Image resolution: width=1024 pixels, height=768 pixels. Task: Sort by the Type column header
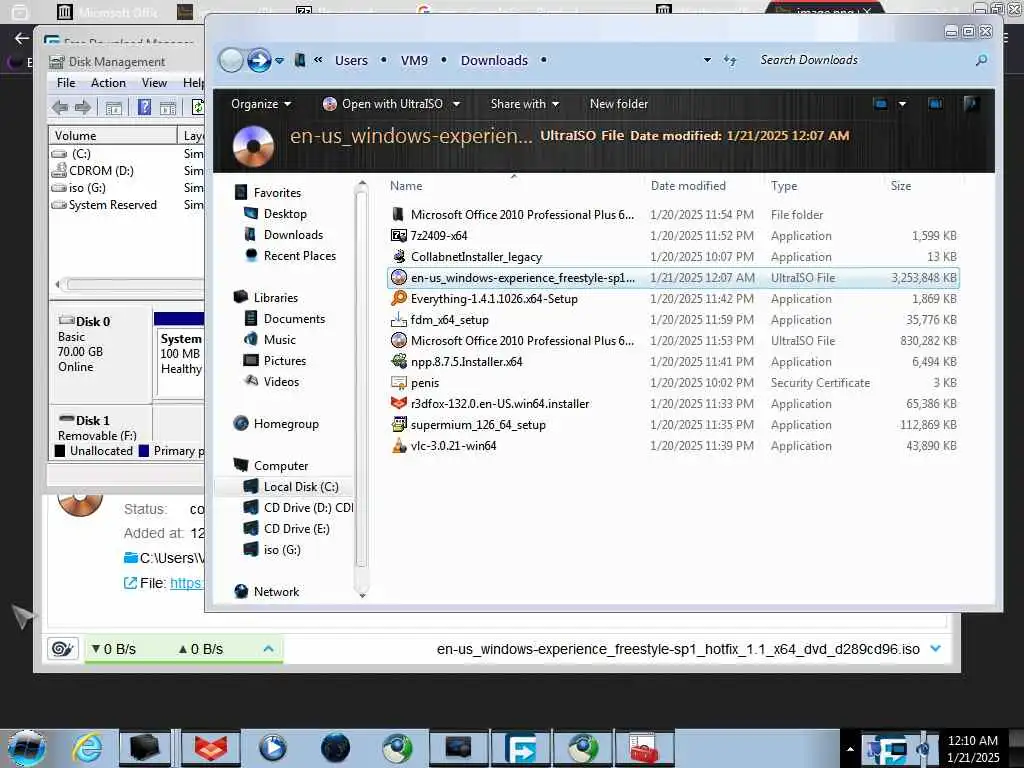[x=784, y=186]
